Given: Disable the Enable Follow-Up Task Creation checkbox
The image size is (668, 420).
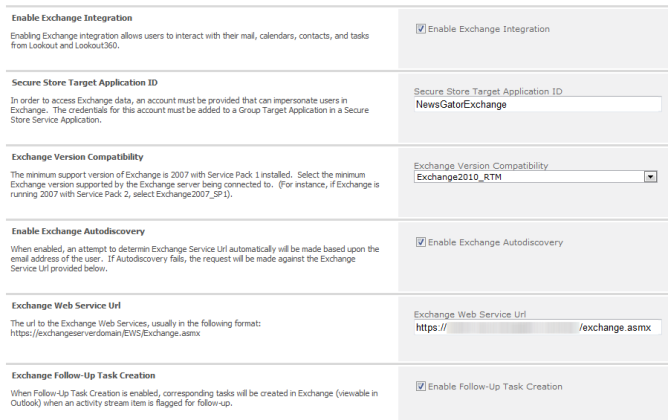Looking at the screenshot, I should [420, 385].
